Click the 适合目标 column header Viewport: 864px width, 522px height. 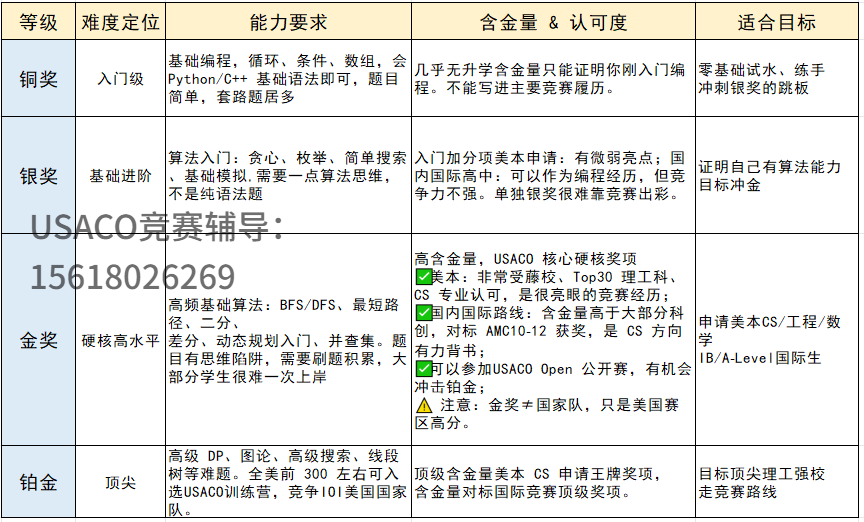776,22
